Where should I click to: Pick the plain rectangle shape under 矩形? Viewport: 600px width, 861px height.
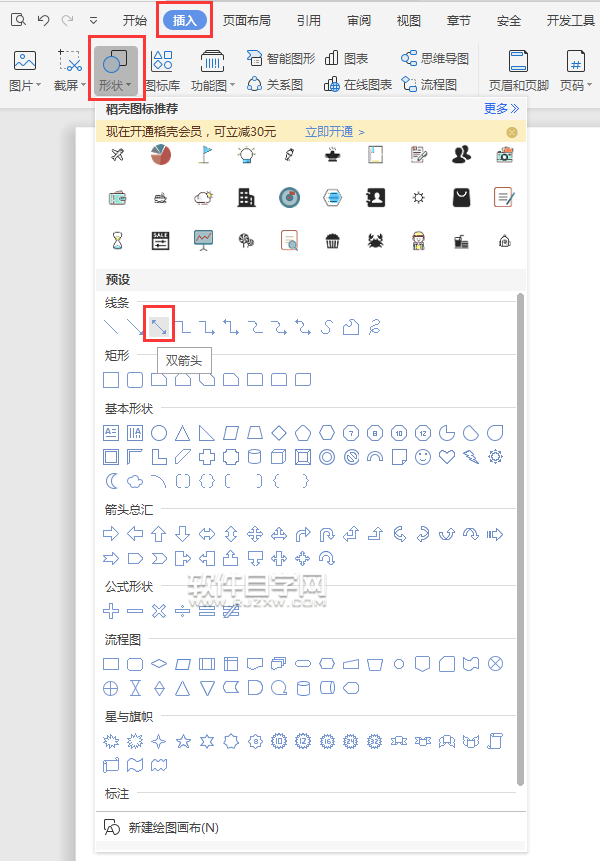111,379
